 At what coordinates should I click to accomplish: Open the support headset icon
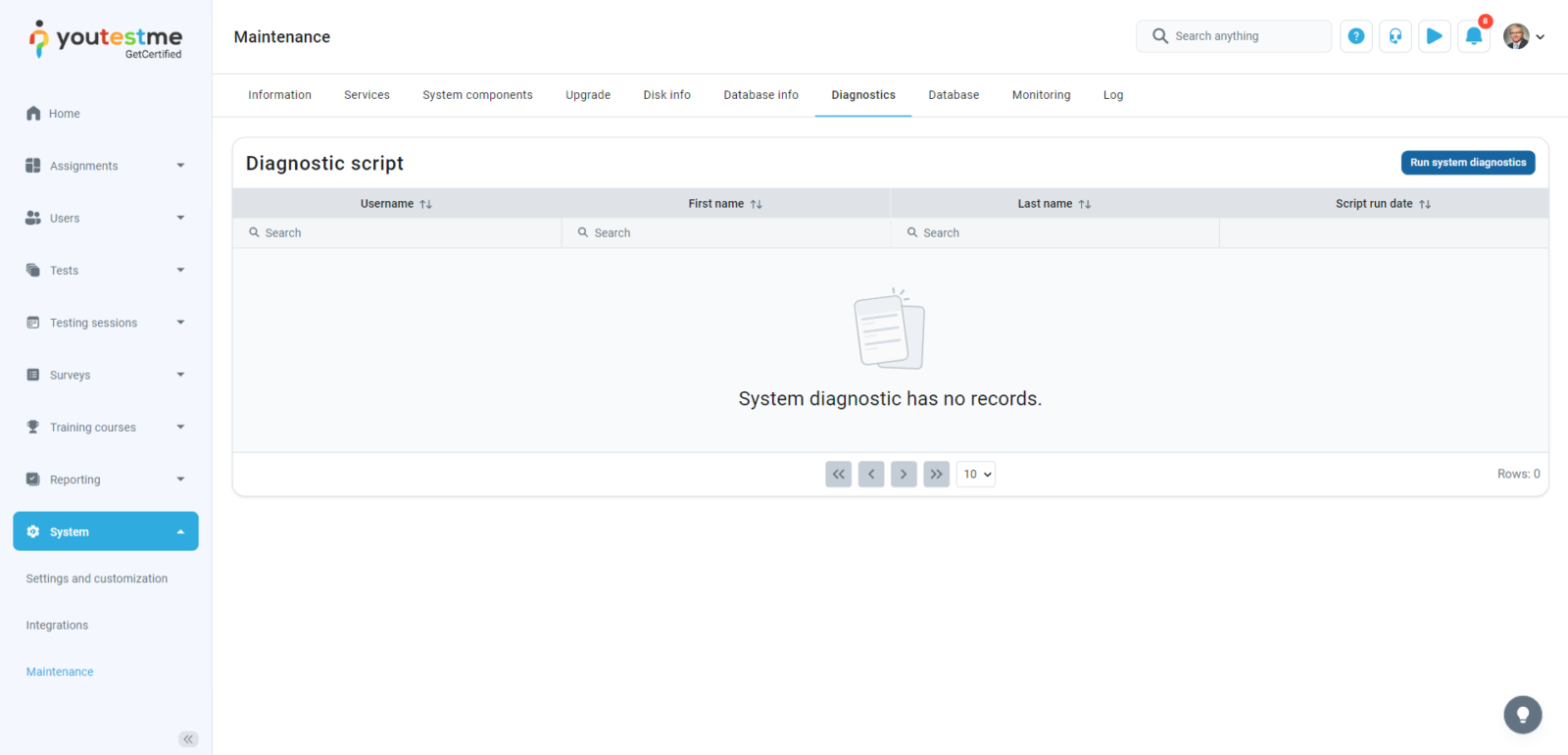tap(1395, 36)
